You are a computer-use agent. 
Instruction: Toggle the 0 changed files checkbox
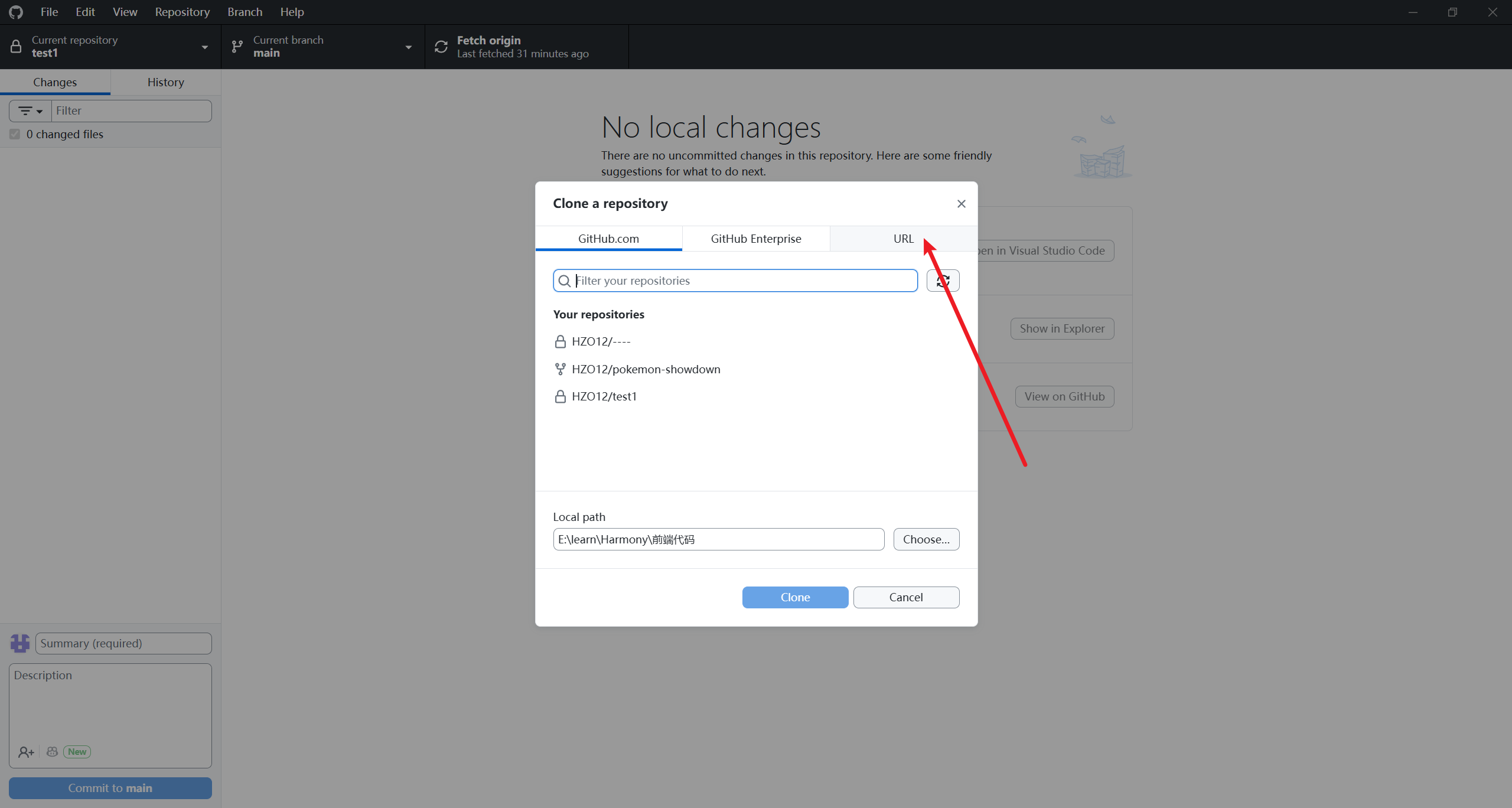(x=15, y=134)
